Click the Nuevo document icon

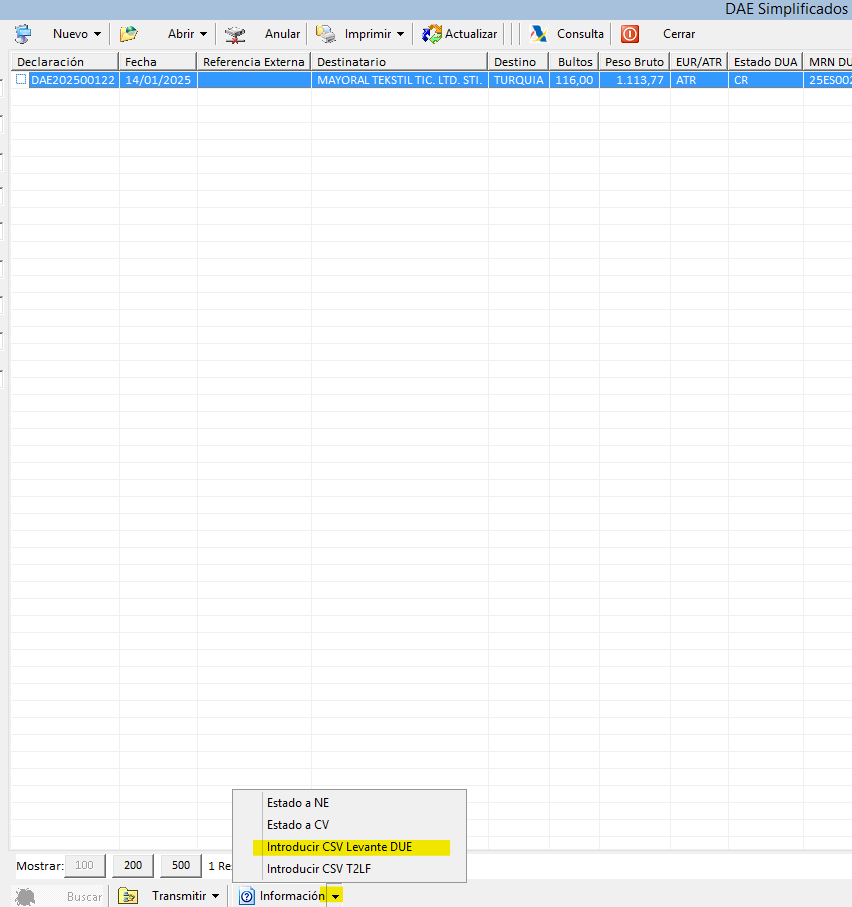click(x=23, y=34)
